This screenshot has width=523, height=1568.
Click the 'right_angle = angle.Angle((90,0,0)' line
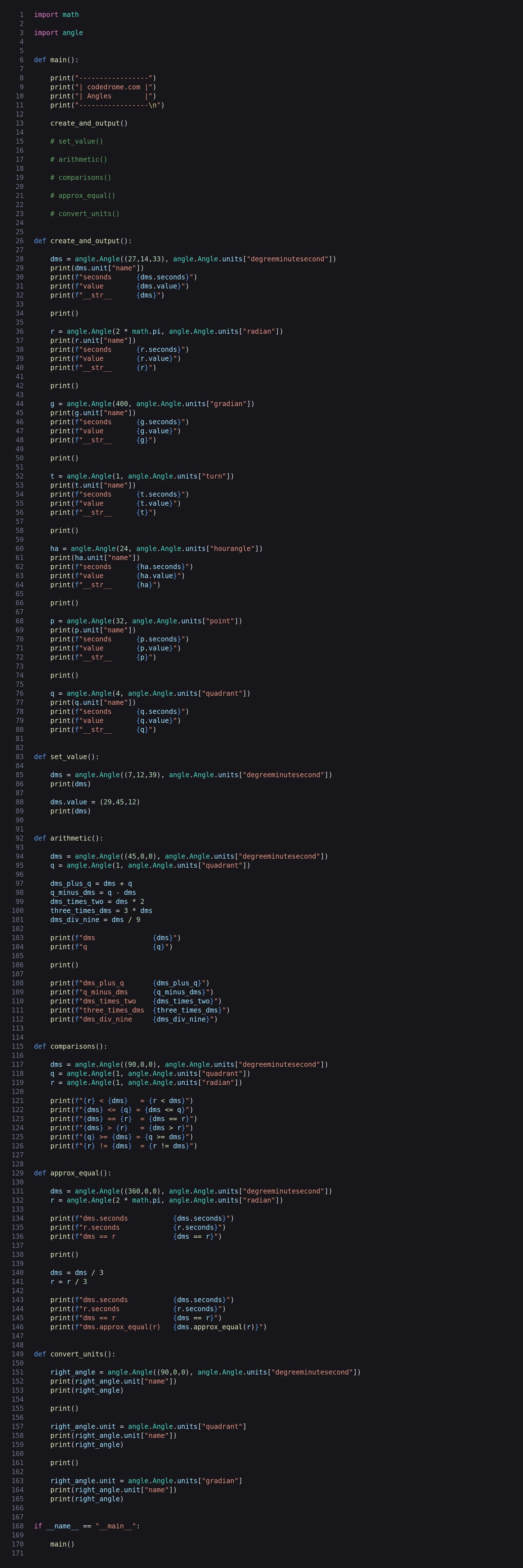point(206,1373)
